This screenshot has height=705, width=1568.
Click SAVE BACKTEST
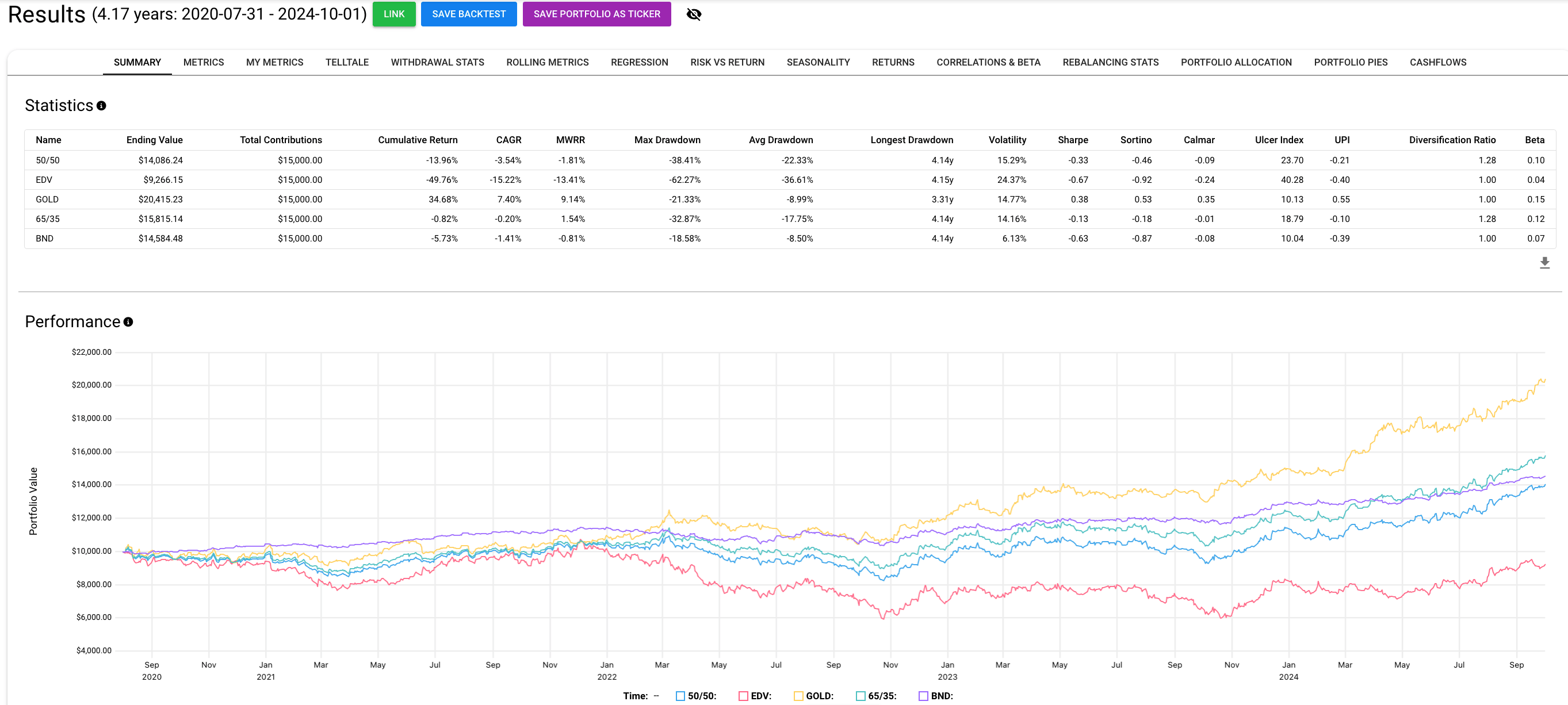click(x=468, y=14)
